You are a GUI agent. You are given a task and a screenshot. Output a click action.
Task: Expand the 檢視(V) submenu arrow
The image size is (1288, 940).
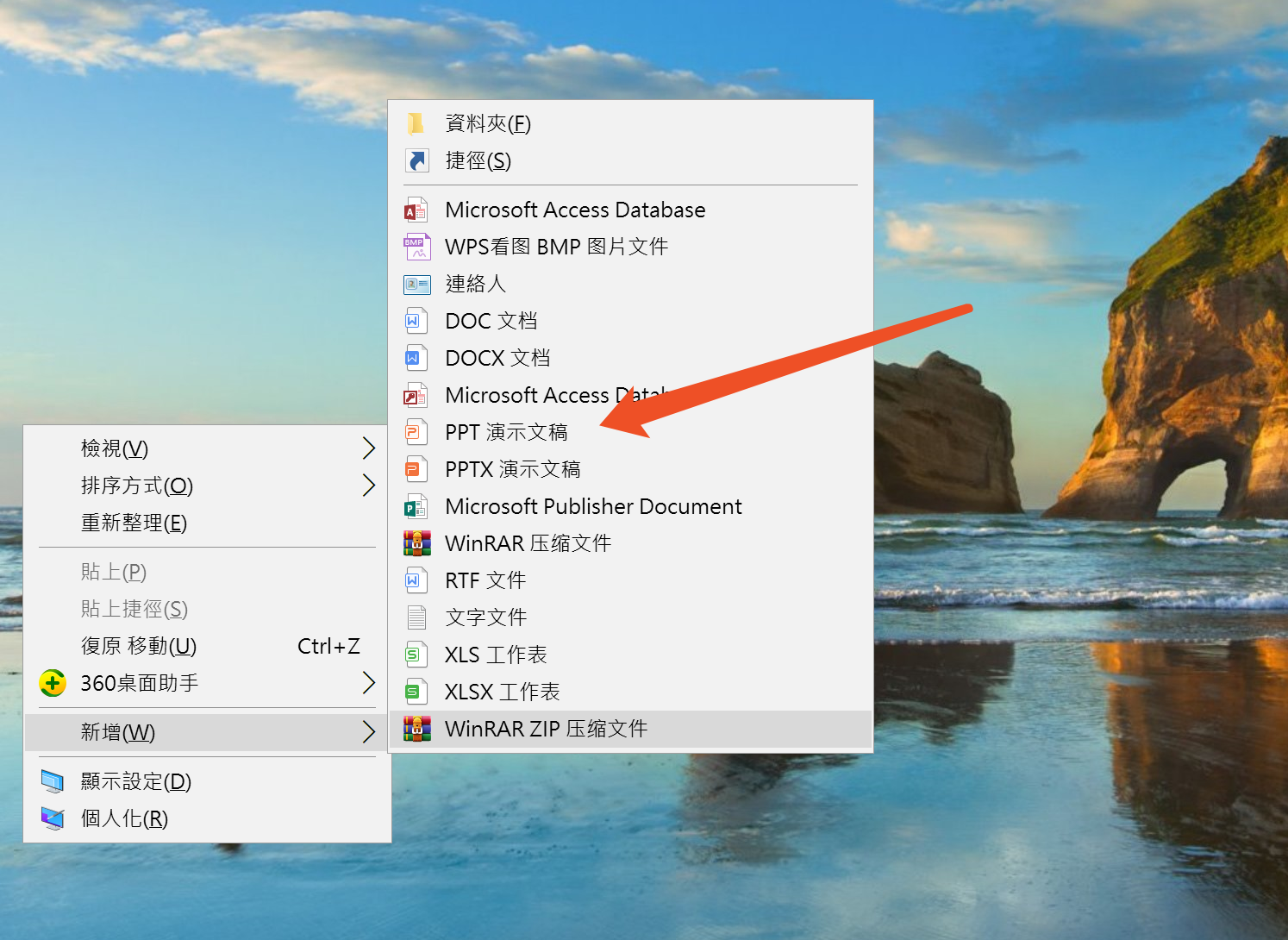point(368,448)
